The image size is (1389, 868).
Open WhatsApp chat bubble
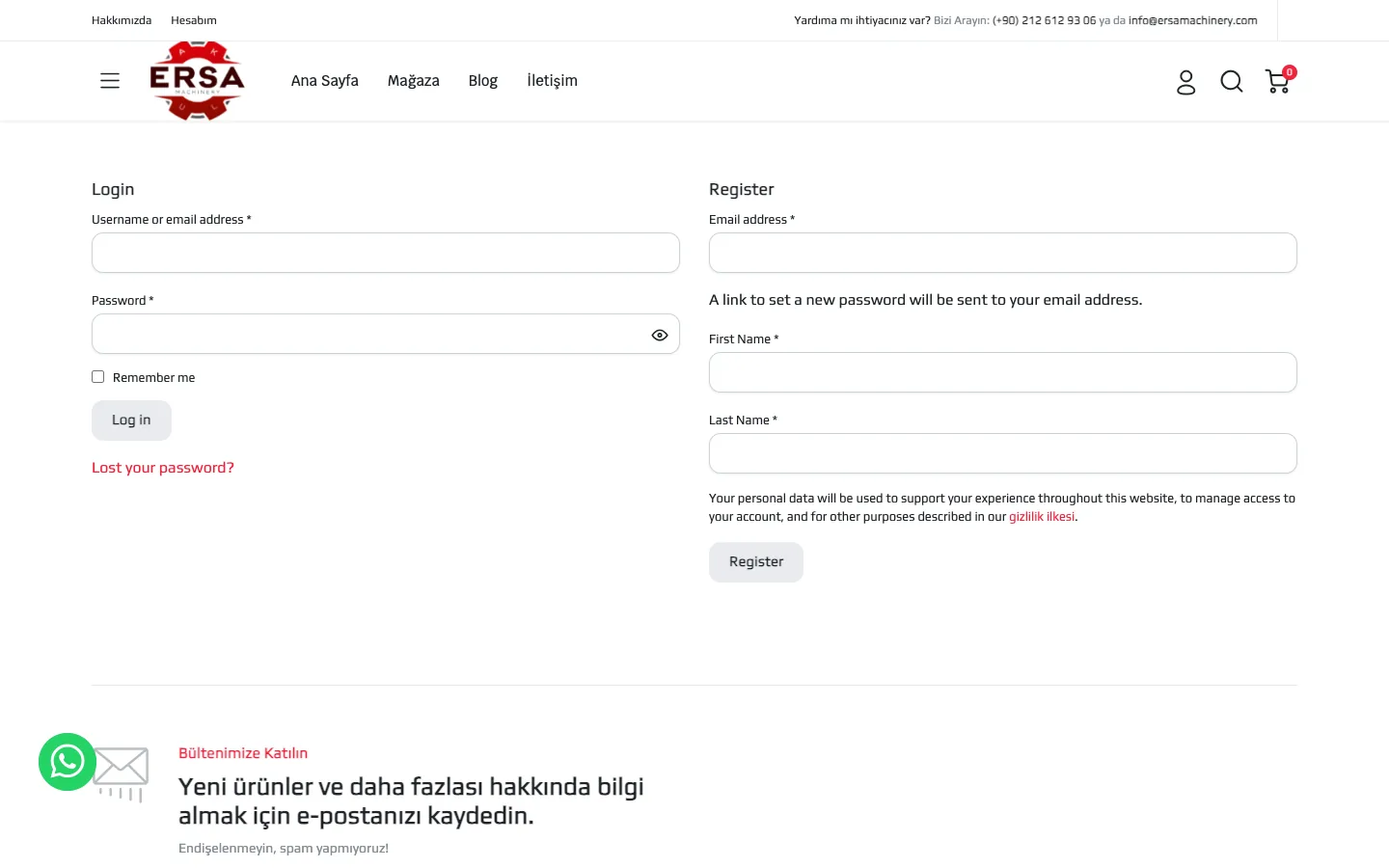coord(68,762)
